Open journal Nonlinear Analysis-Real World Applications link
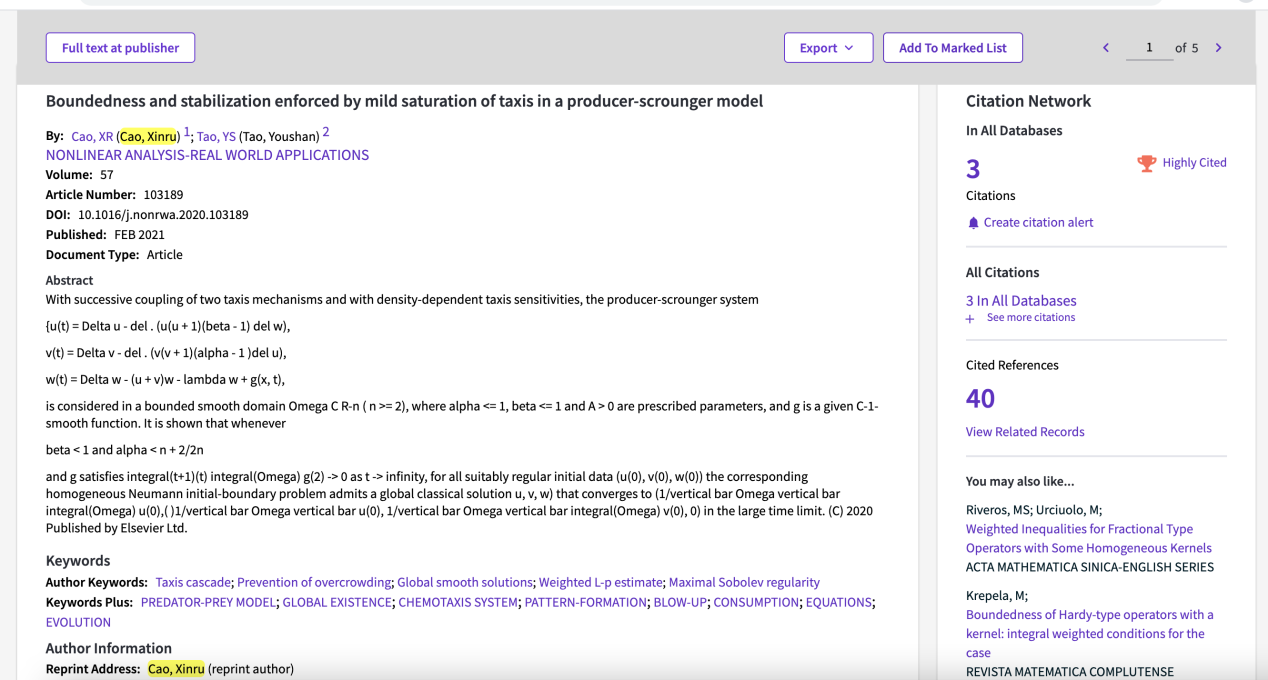Screen dimensions: 1268x680 207,155
